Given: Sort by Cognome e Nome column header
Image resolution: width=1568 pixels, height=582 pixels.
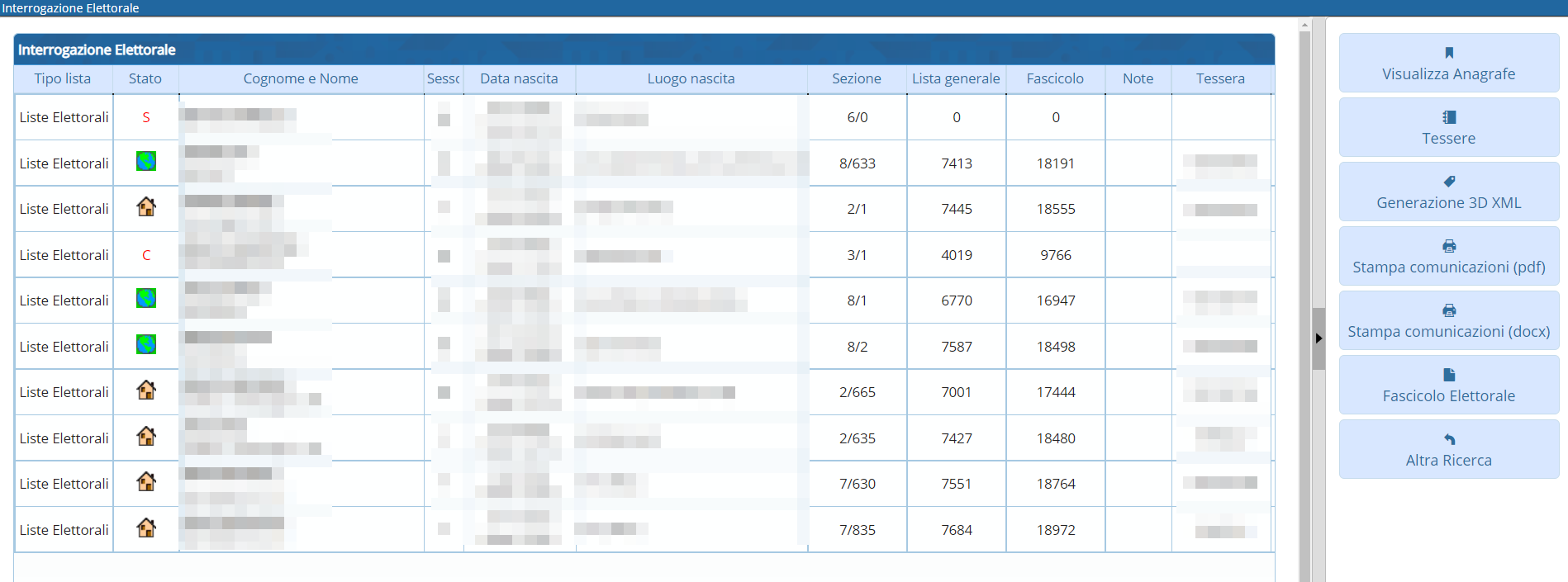Looking at the screenshot, I should [x=301, y=78].
